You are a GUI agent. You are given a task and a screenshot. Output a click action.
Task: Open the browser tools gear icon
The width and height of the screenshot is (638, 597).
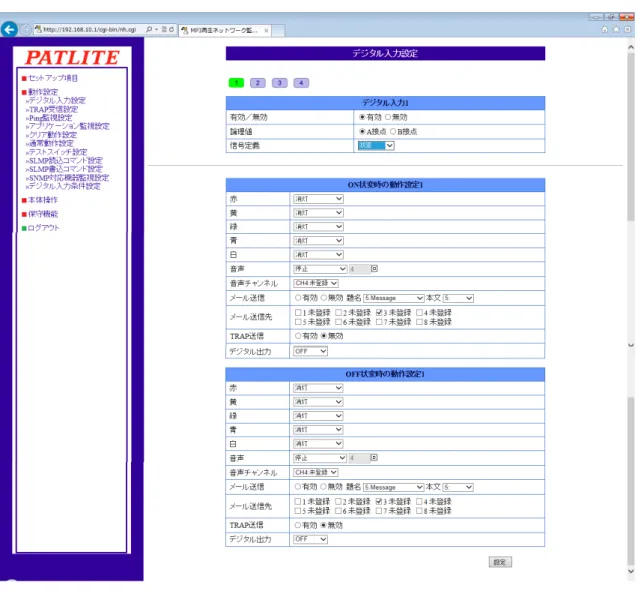627,29
